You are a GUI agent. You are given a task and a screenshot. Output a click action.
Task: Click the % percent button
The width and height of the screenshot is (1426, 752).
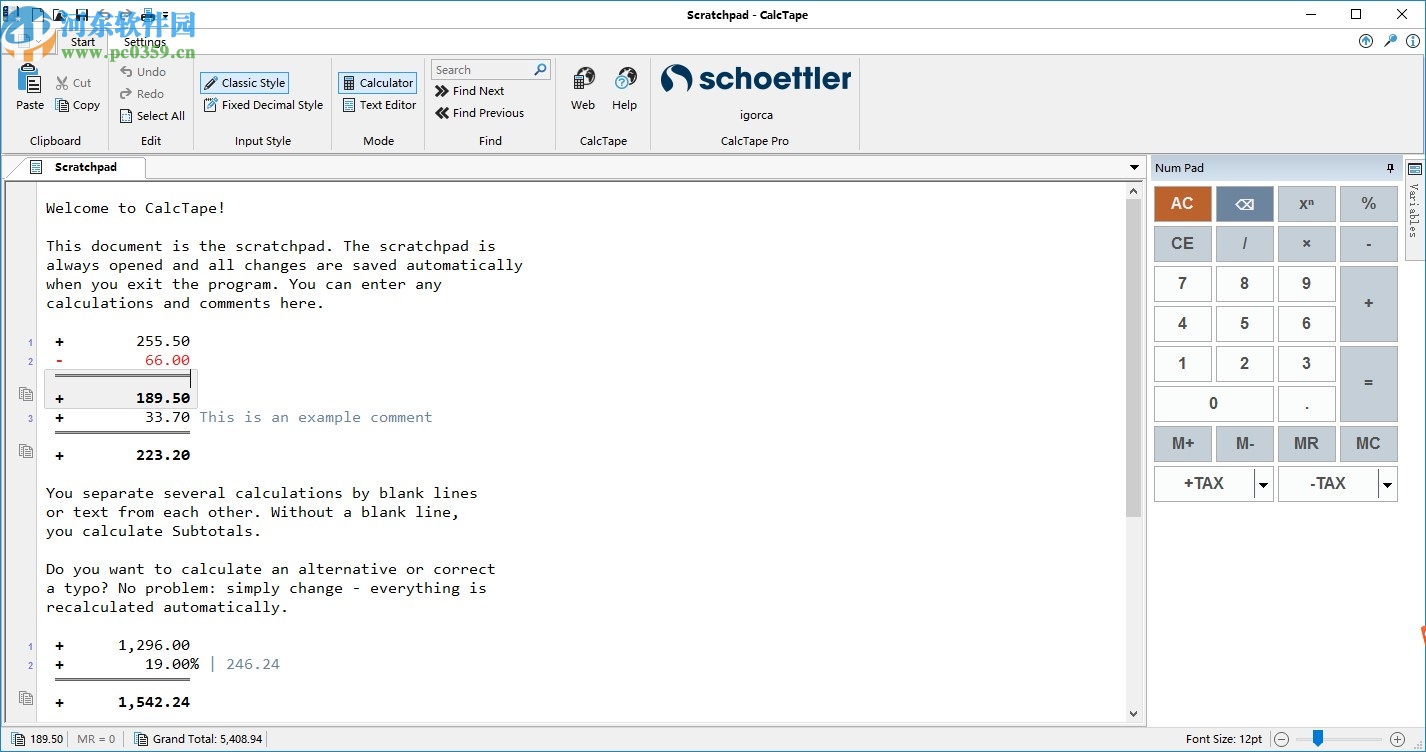(1368, 204)
